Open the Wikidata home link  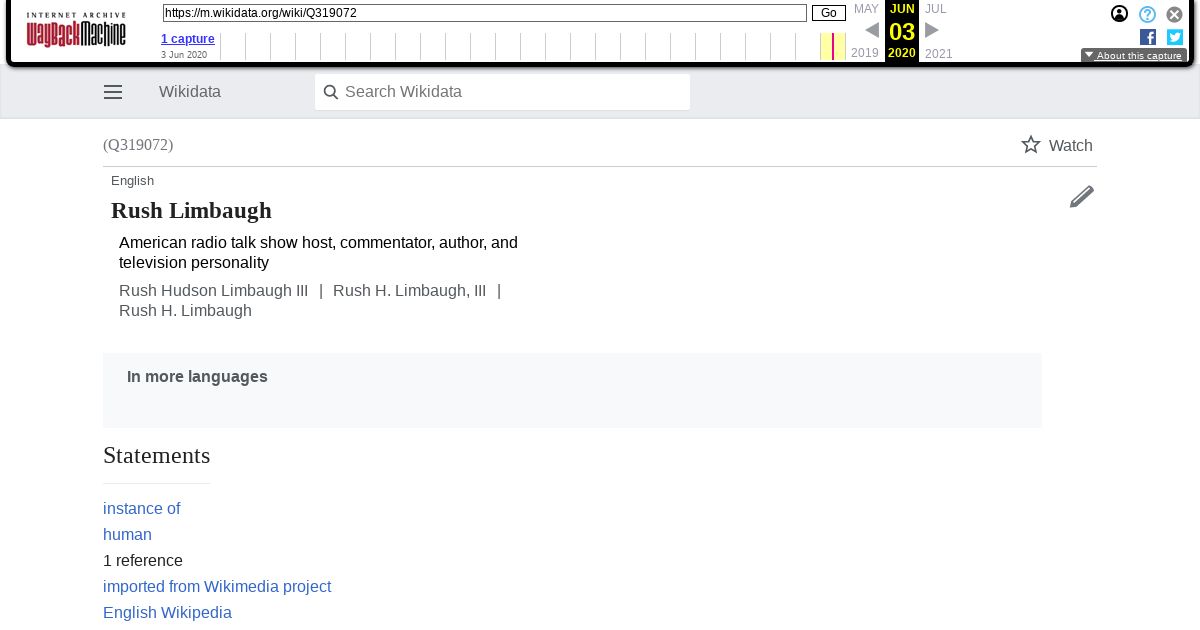click(190, 92)
